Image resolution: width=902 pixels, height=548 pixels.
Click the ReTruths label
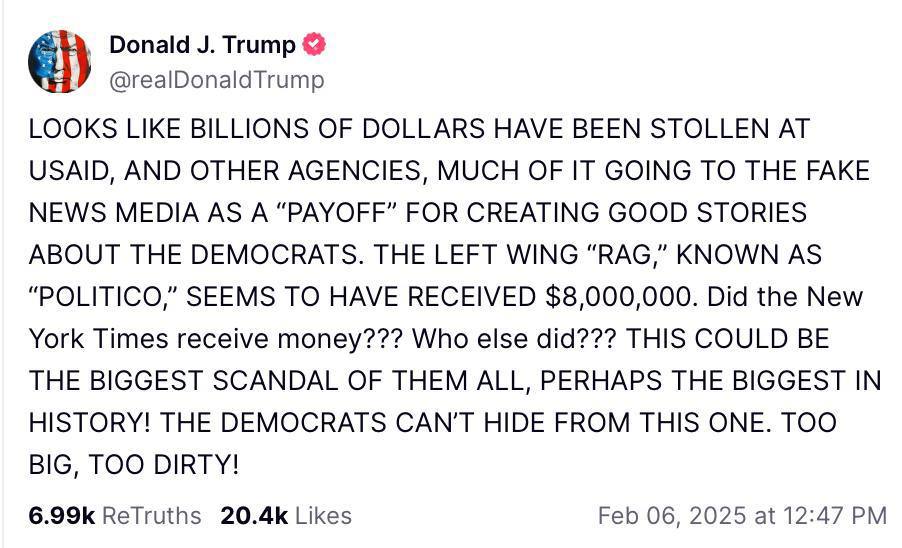tap(152, 516)
